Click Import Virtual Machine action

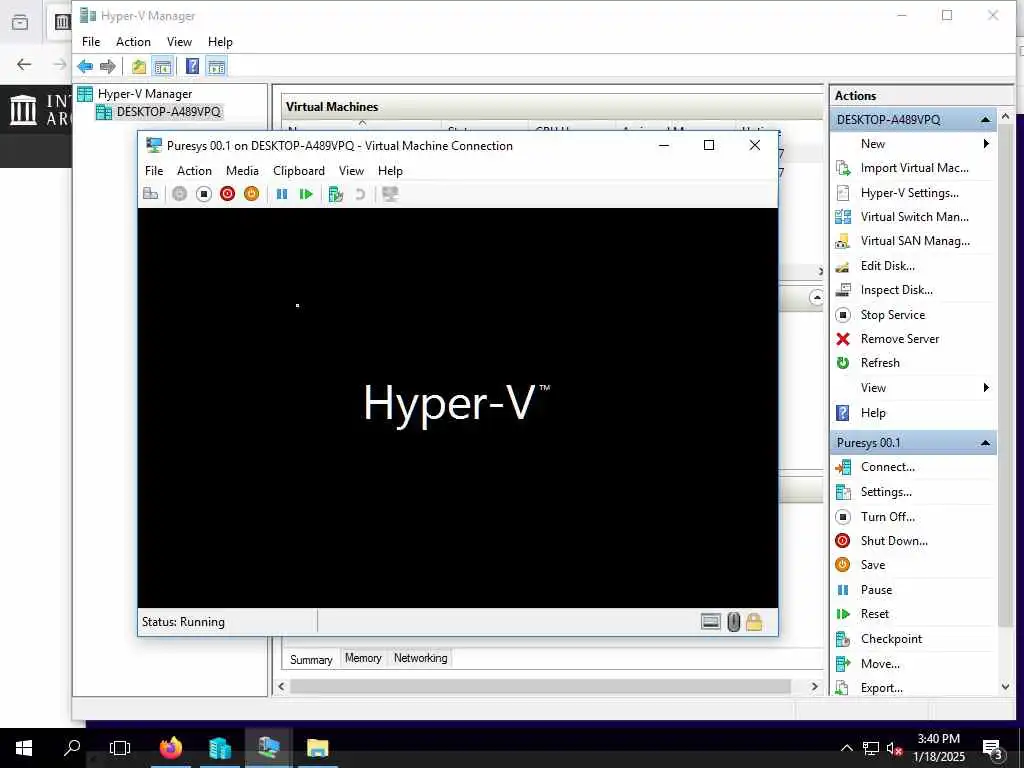pyautogui.click(x=913, y=168)
